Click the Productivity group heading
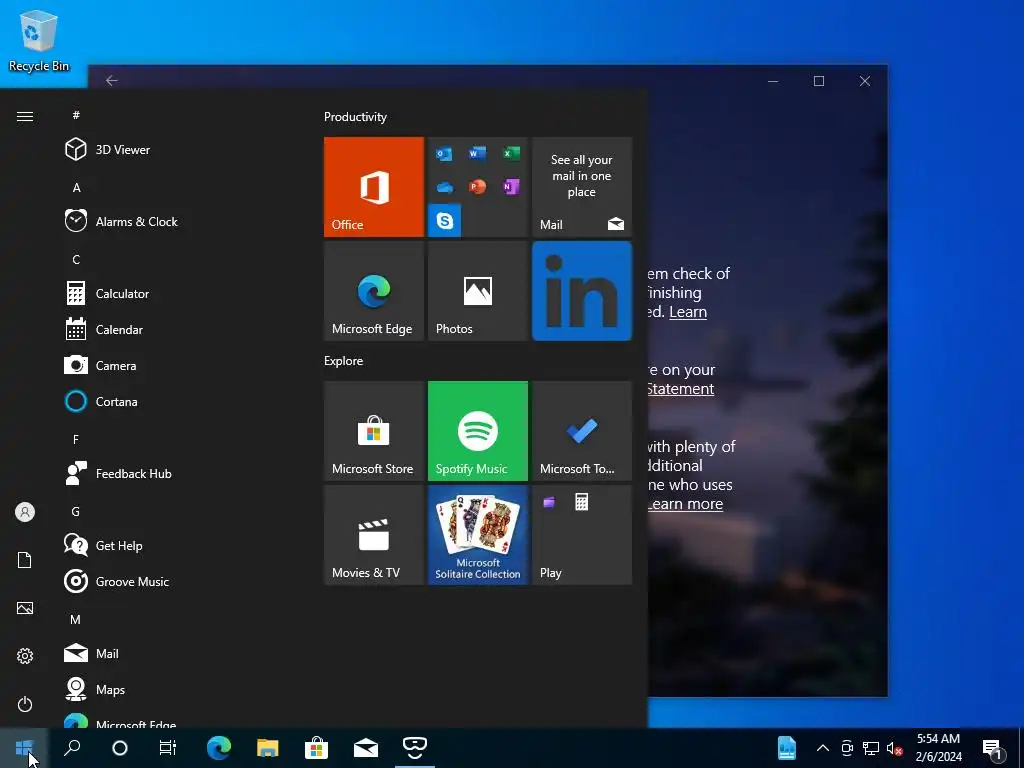 click(355, 117)
